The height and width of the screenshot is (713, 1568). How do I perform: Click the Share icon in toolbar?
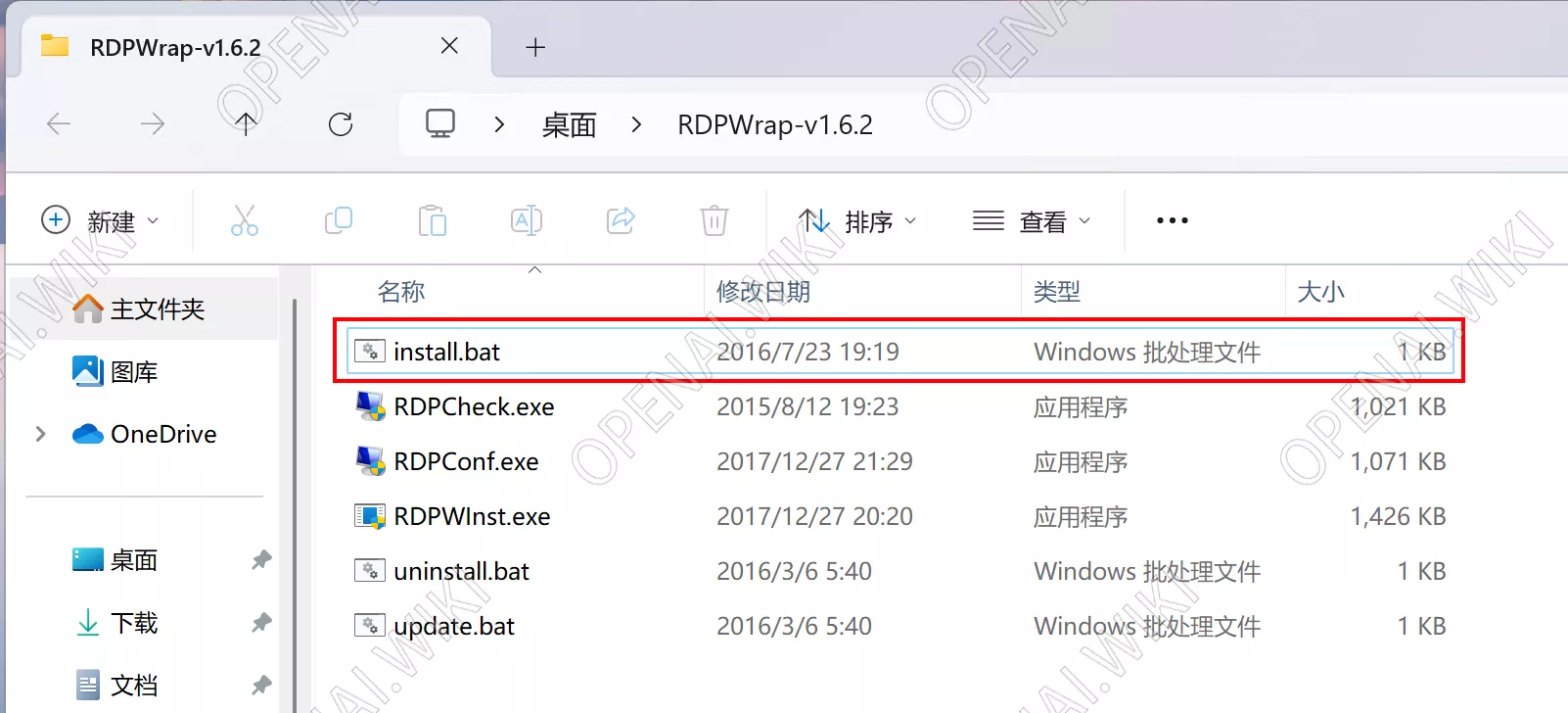point(621,220)
